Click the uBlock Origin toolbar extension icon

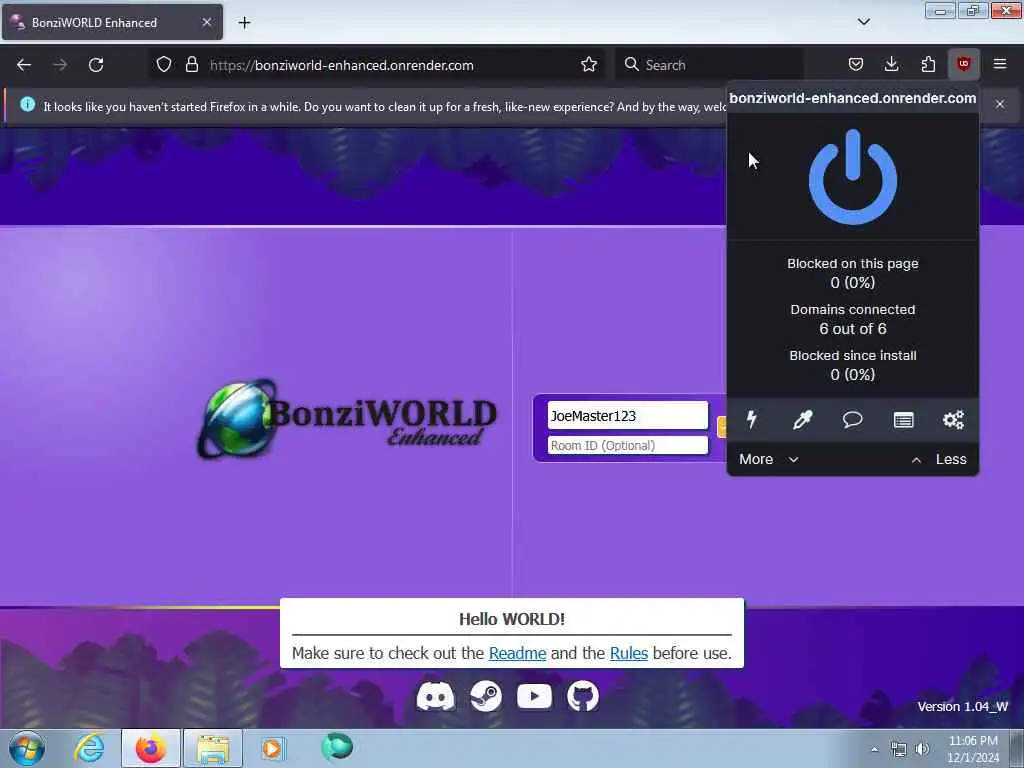(963, 64)
